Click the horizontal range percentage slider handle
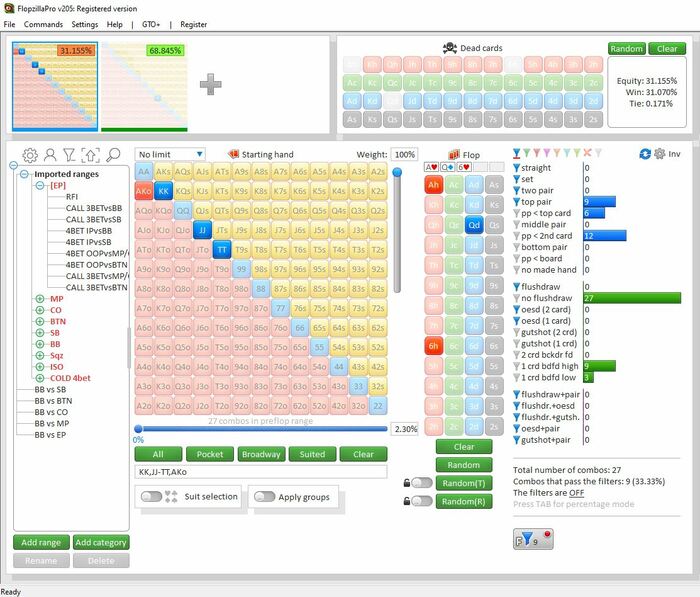The height and width of the screenshot is (597, 700). coord(138,429)
